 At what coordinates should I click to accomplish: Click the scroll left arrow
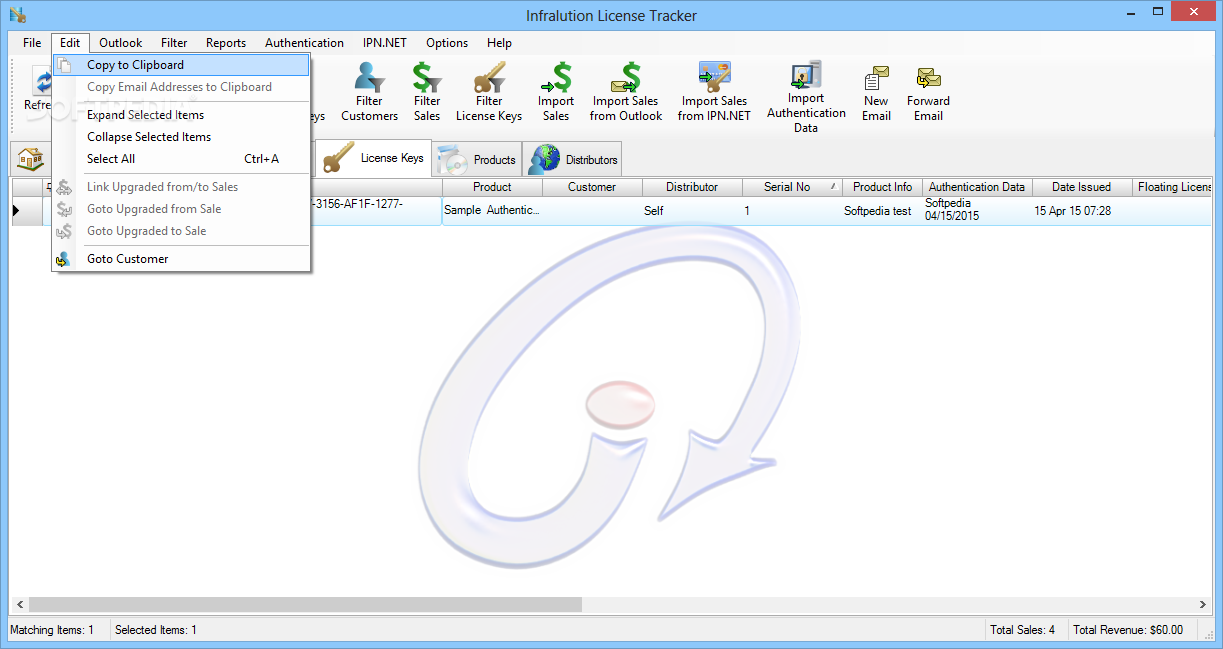pyautogui.click(x=19, y=605)
